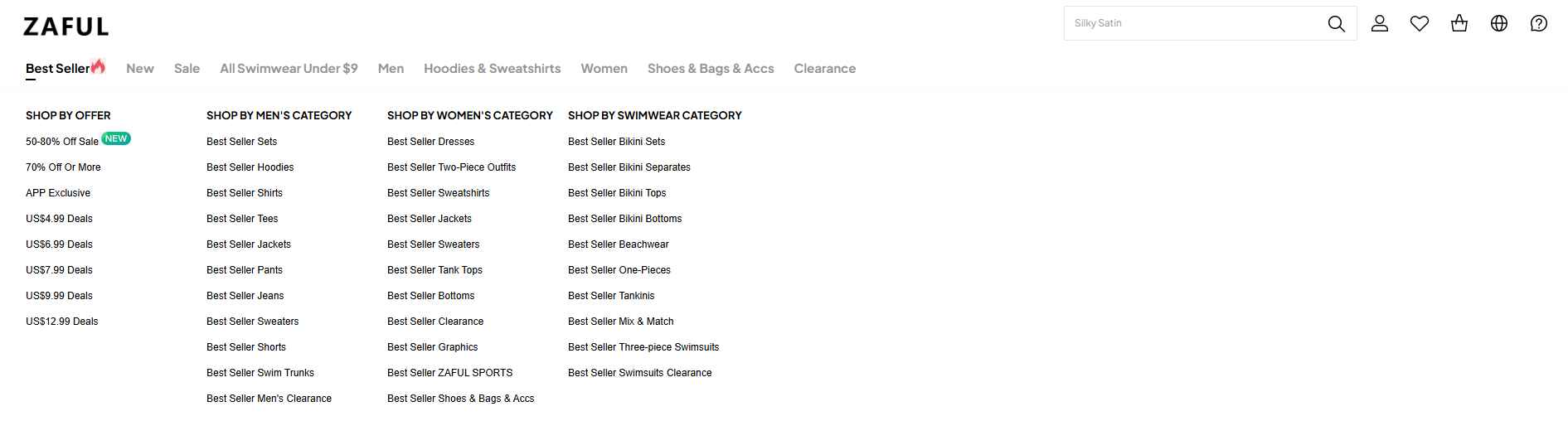
Task: Expand the Women navigation menu
Action: [604, 69]
